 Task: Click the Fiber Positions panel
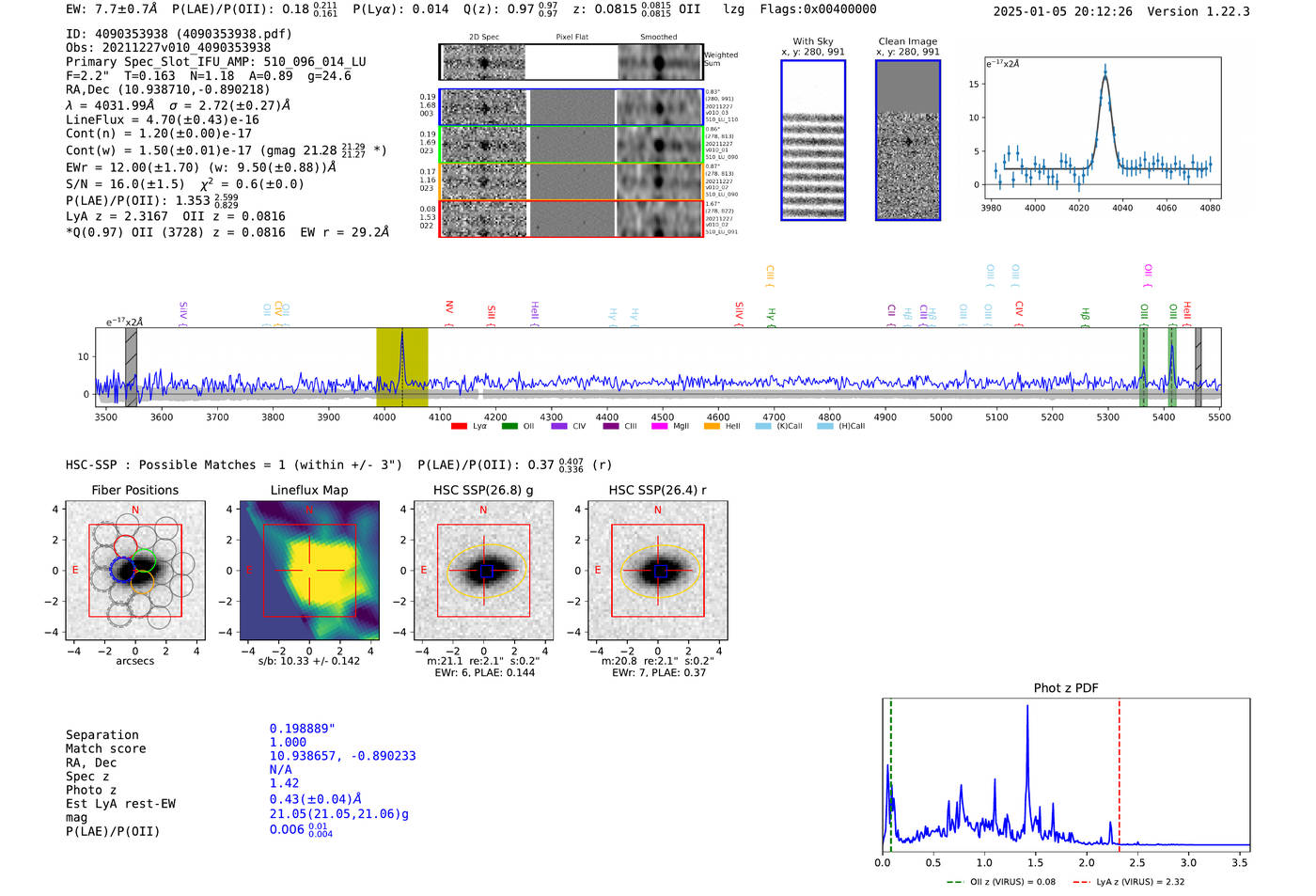pyautogui.click(x=135, y=571)
